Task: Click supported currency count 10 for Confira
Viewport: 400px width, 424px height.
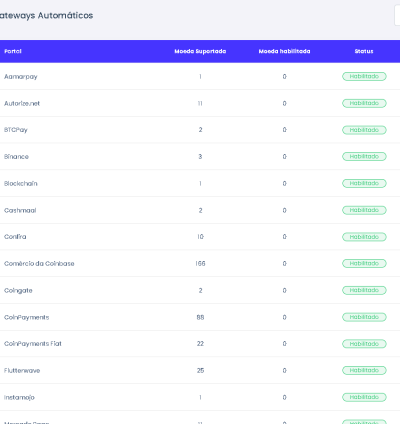Action: point(200,237)
